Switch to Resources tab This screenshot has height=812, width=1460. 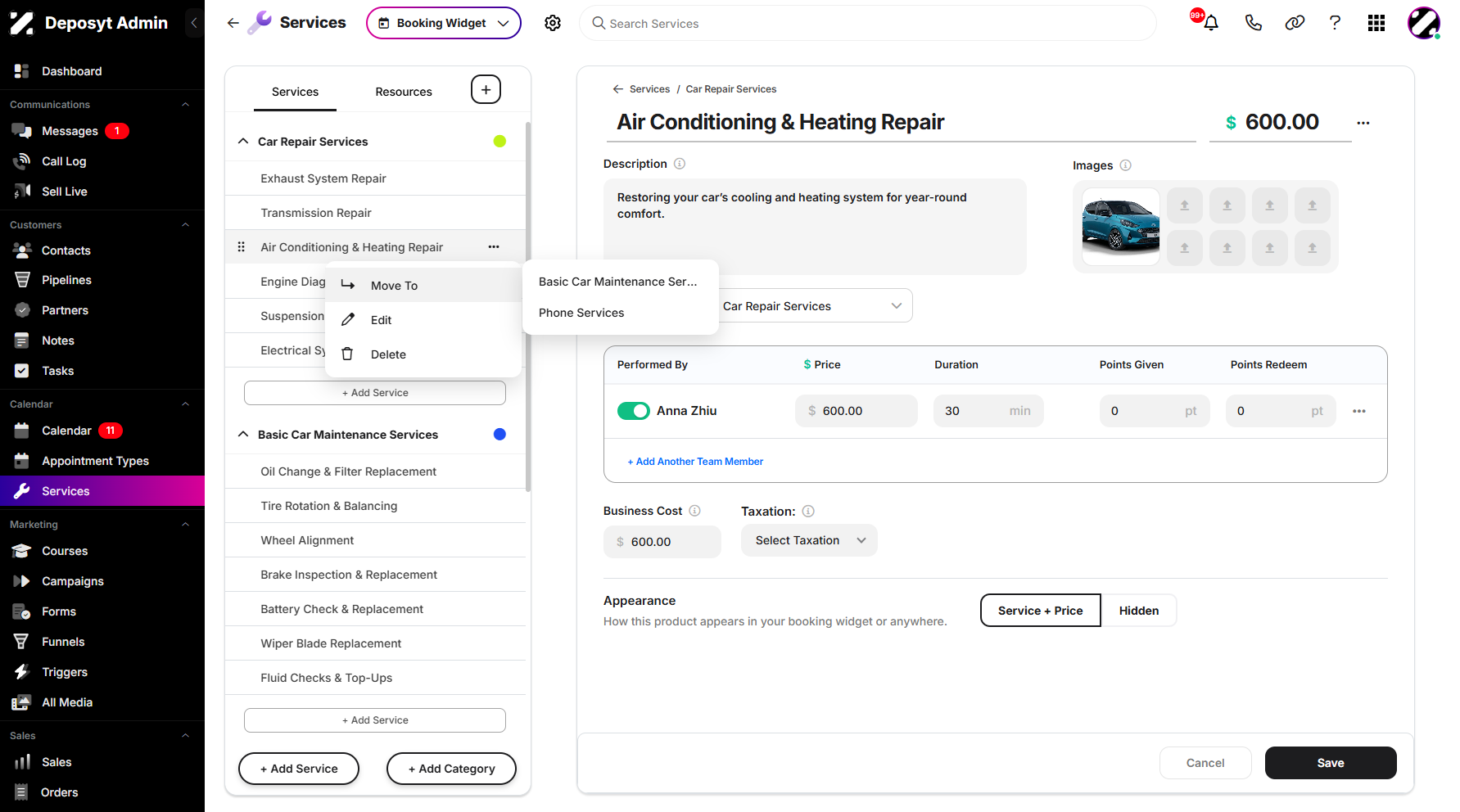coord(404,92)
